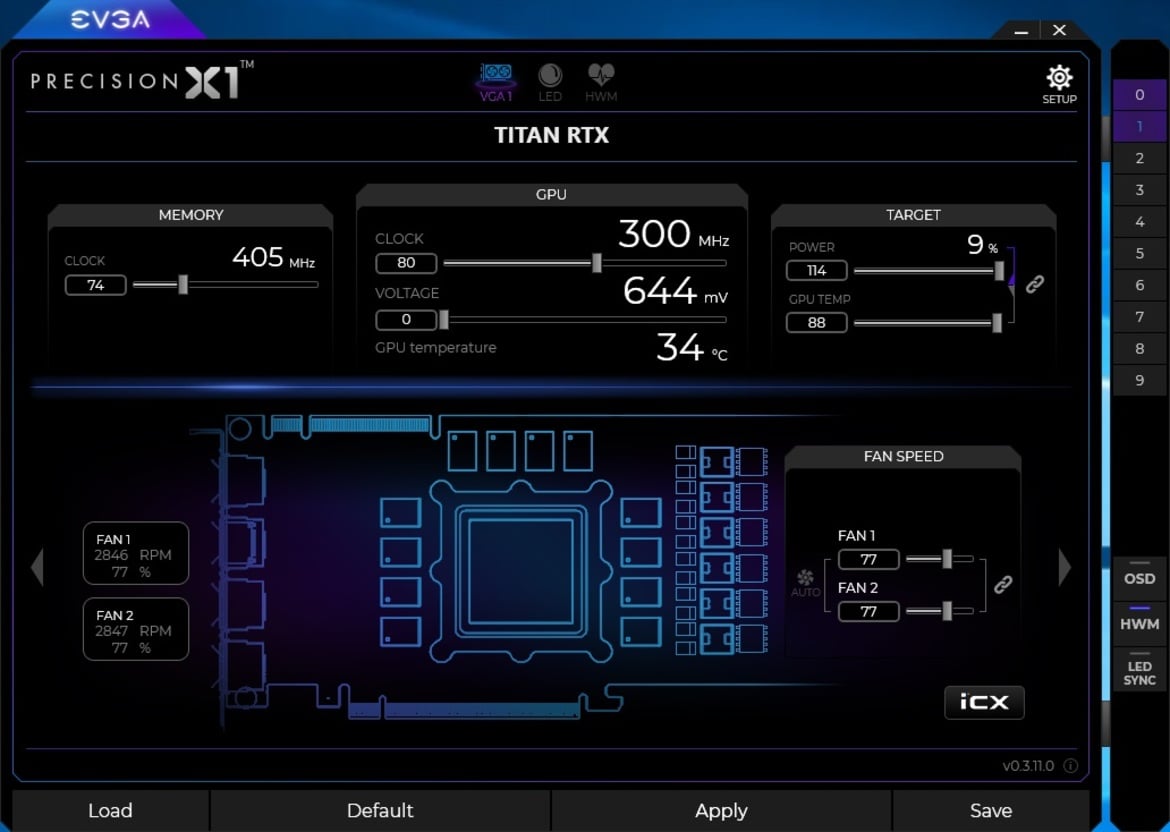
Task: Click the FAN 1 speed slider
Action: point(939,559)
